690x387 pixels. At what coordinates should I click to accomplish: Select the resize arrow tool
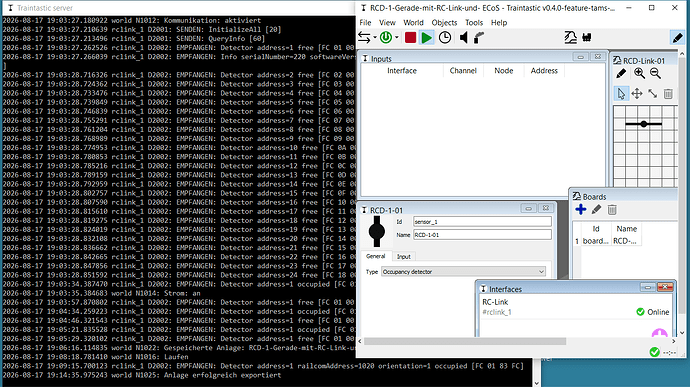653,93
